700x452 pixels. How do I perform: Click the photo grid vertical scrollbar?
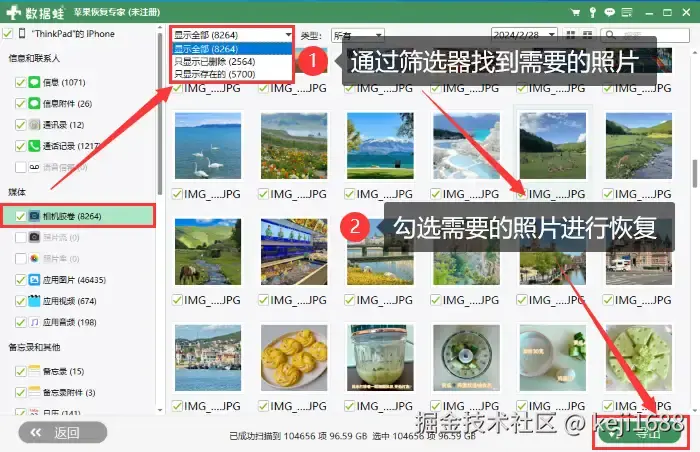point(695,173)
